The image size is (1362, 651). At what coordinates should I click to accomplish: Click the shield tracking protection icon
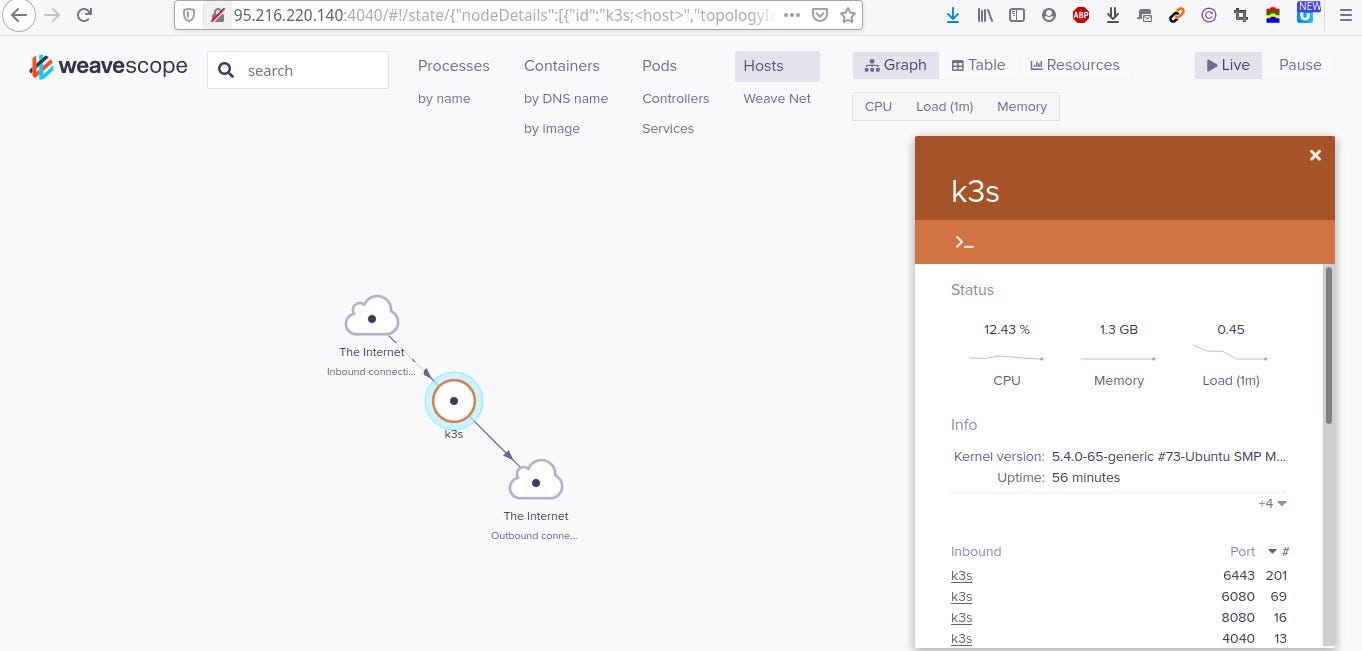tap(190, 15)
